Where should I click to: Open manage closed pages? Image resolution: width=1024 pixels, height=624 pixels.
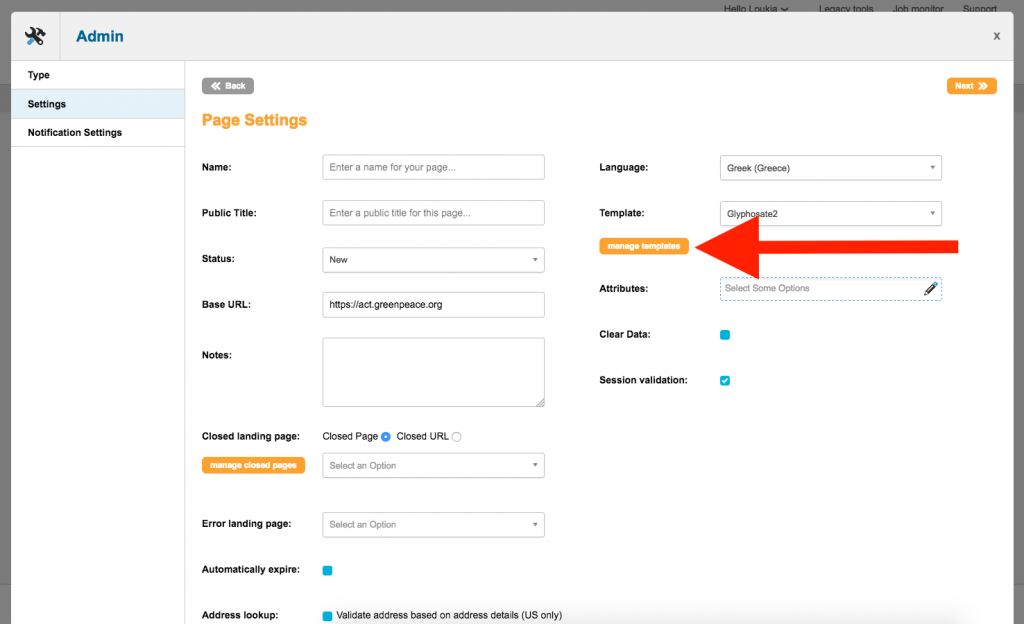253,465
